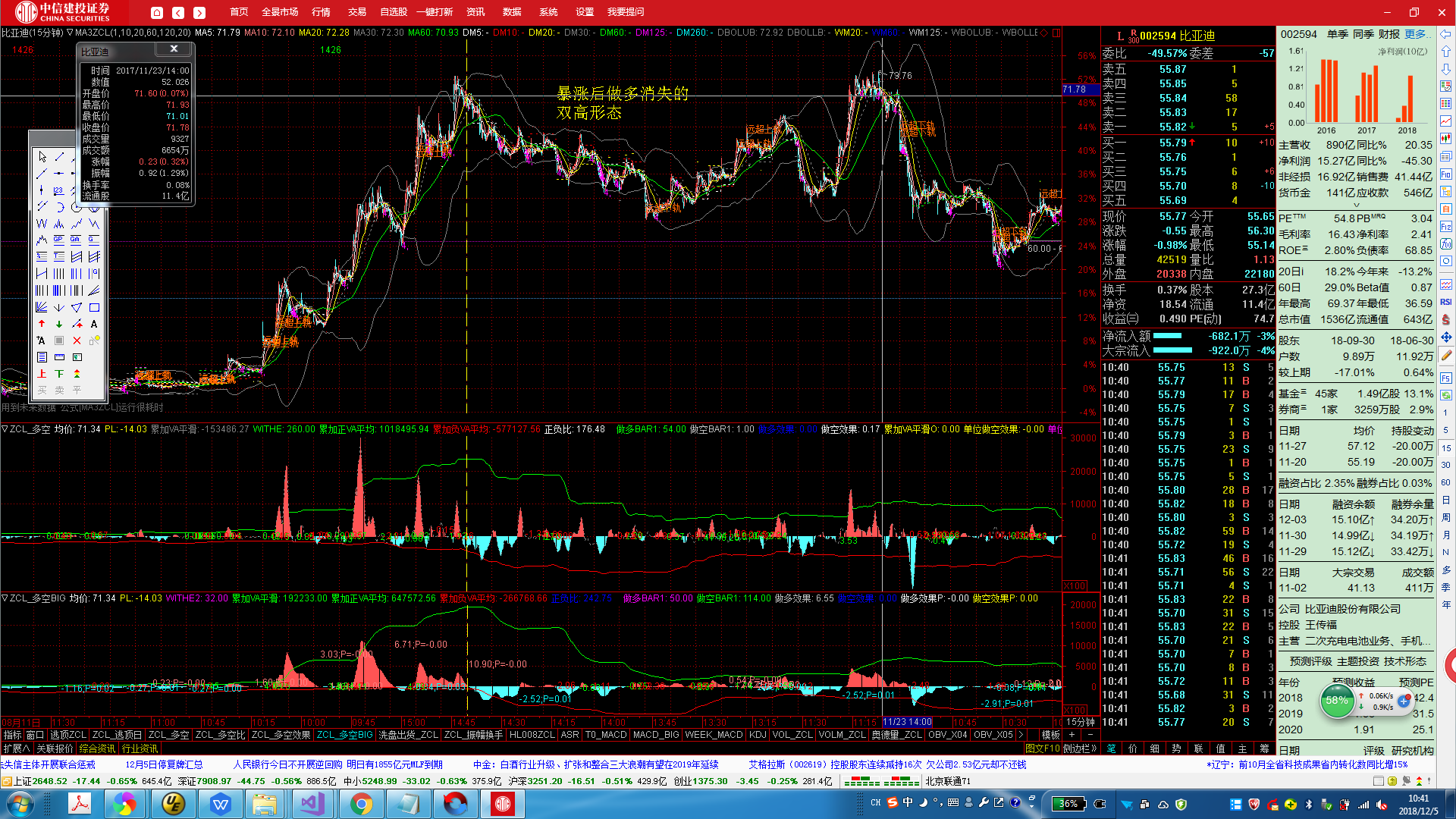1456x819 pixels.
Task: Expand the 扩展 panel at bottom left
Action: [16, 748]
